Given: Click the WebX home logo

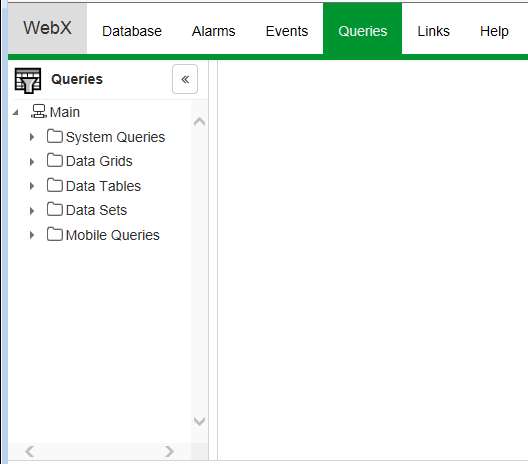Looking at the screenshot, I should click(x=47, y=28).
